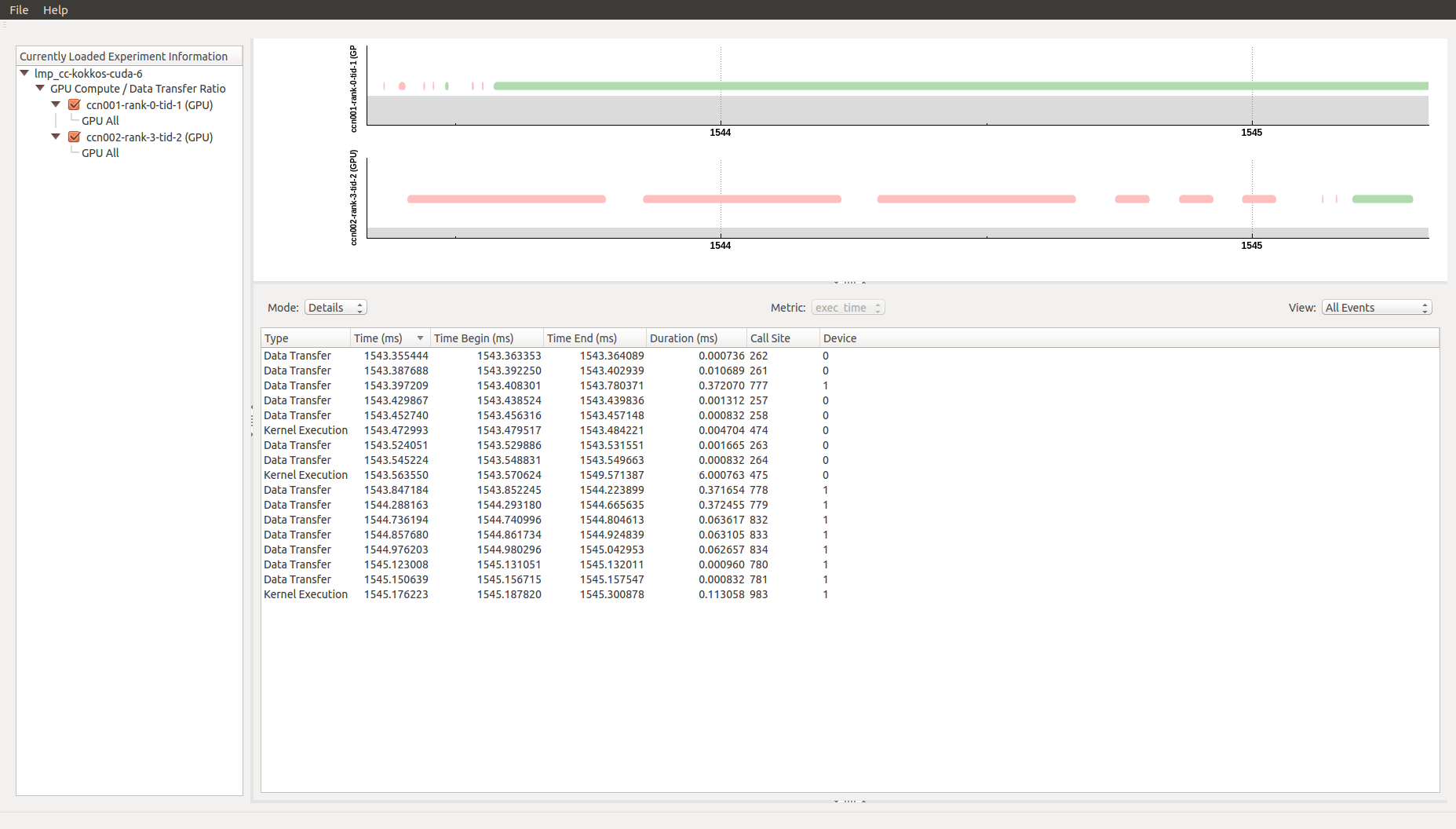Select Kernel Execution row with call site 474
Screen dimensions: 1456x829
pyautogui.click(x=850, y=430)
